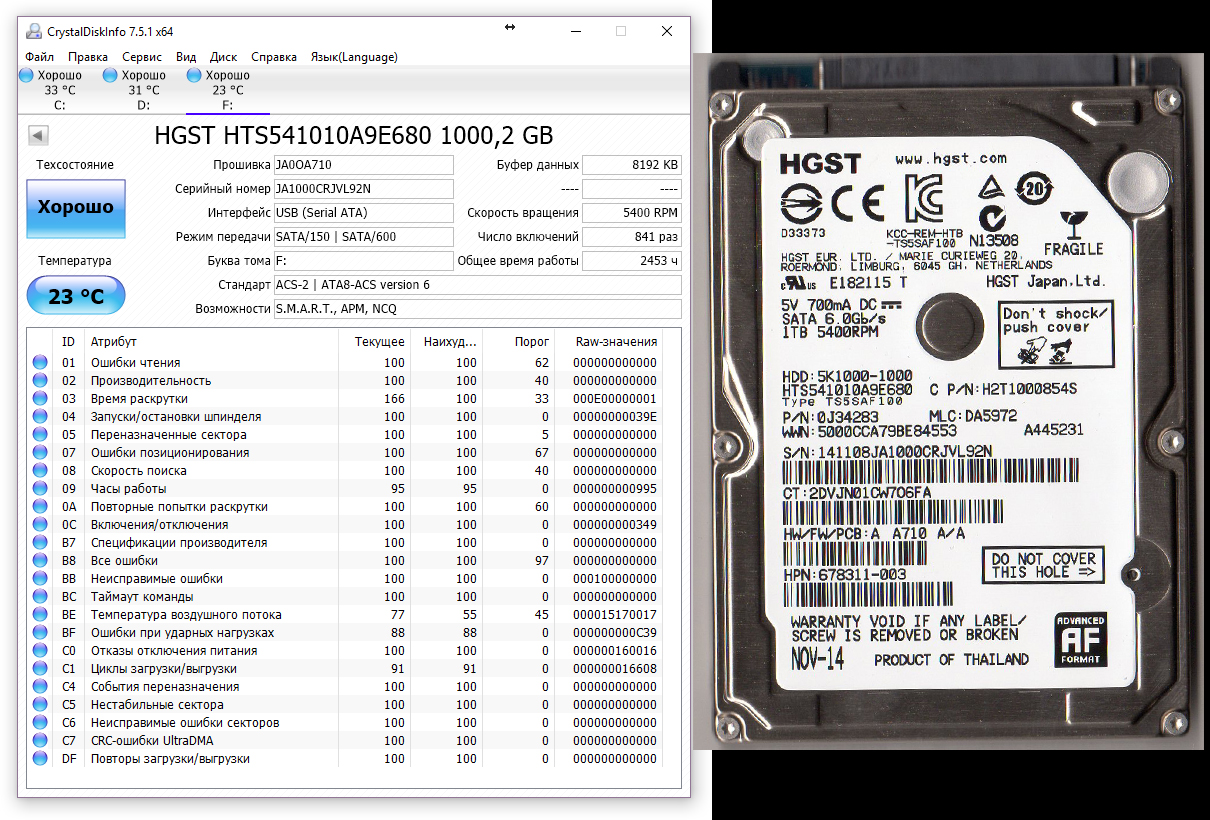Click status icon for Температура воздушного потока row
The height and width of the screenshot is (820, 1210).
(40, 615)
